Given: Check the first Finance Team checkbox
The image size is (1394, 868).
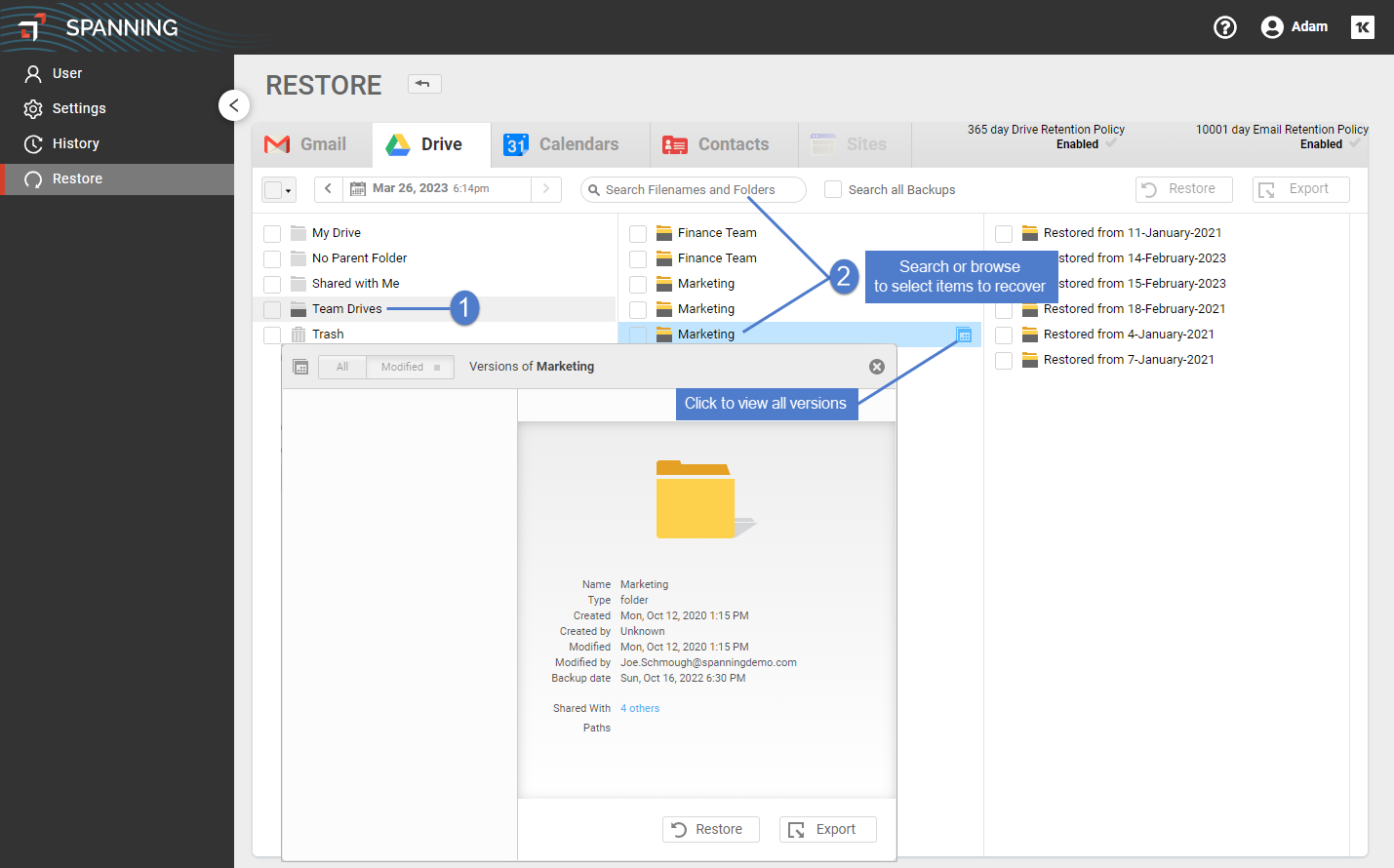Looking at the screenshot, I should click(638, 233).
